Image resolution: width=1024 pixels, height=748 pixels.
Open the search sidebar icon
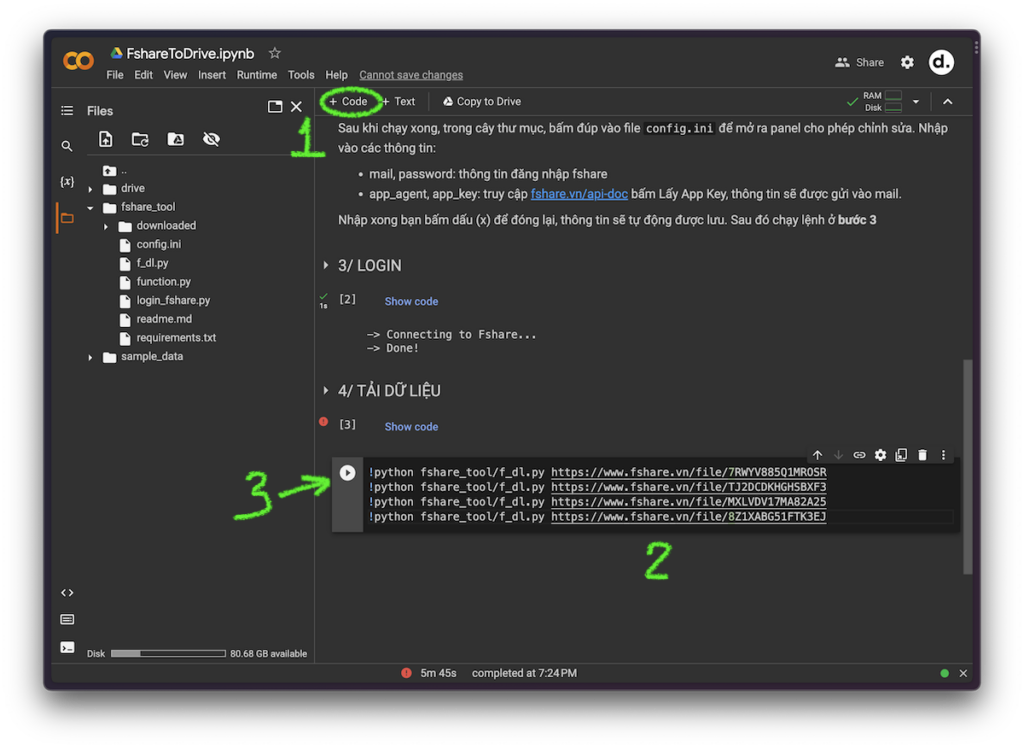(x=67, y=146)
